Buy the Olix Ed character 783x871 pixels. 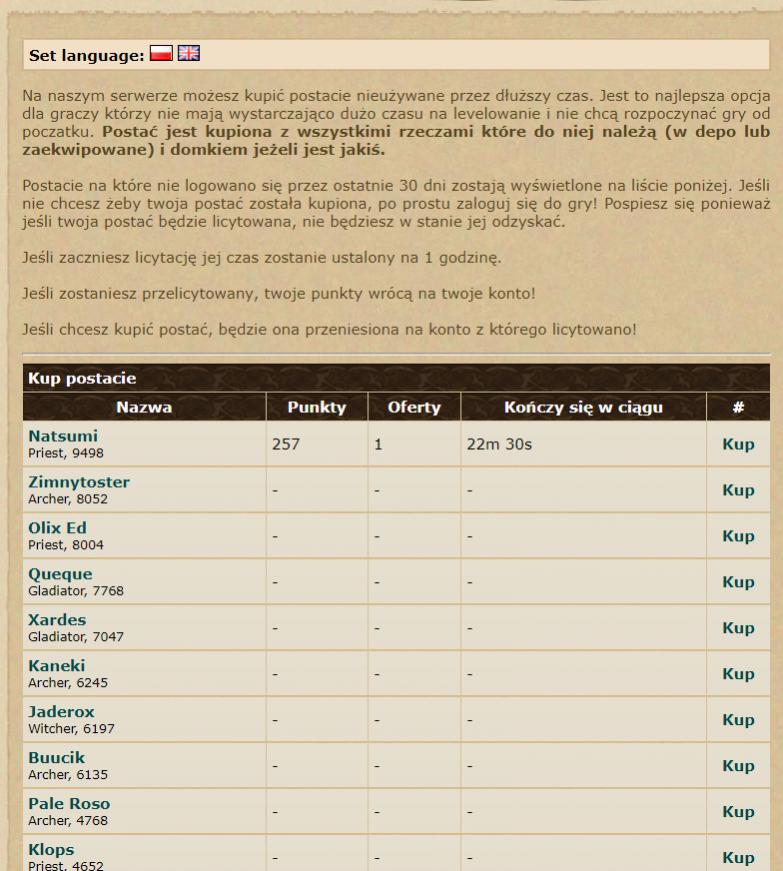[738, 537]
